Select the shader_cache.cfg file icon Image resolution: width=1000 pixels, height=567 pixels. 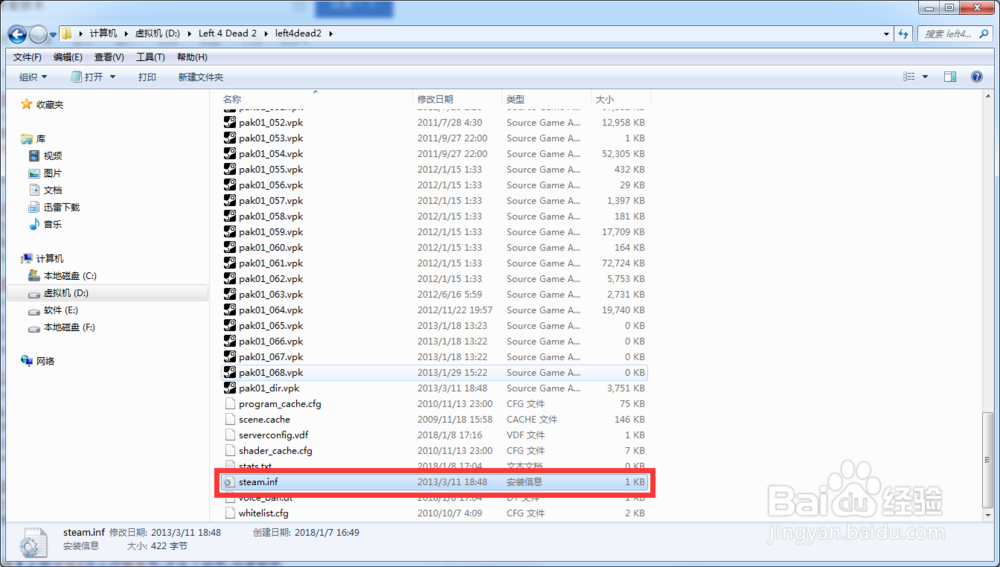point(230,450)
